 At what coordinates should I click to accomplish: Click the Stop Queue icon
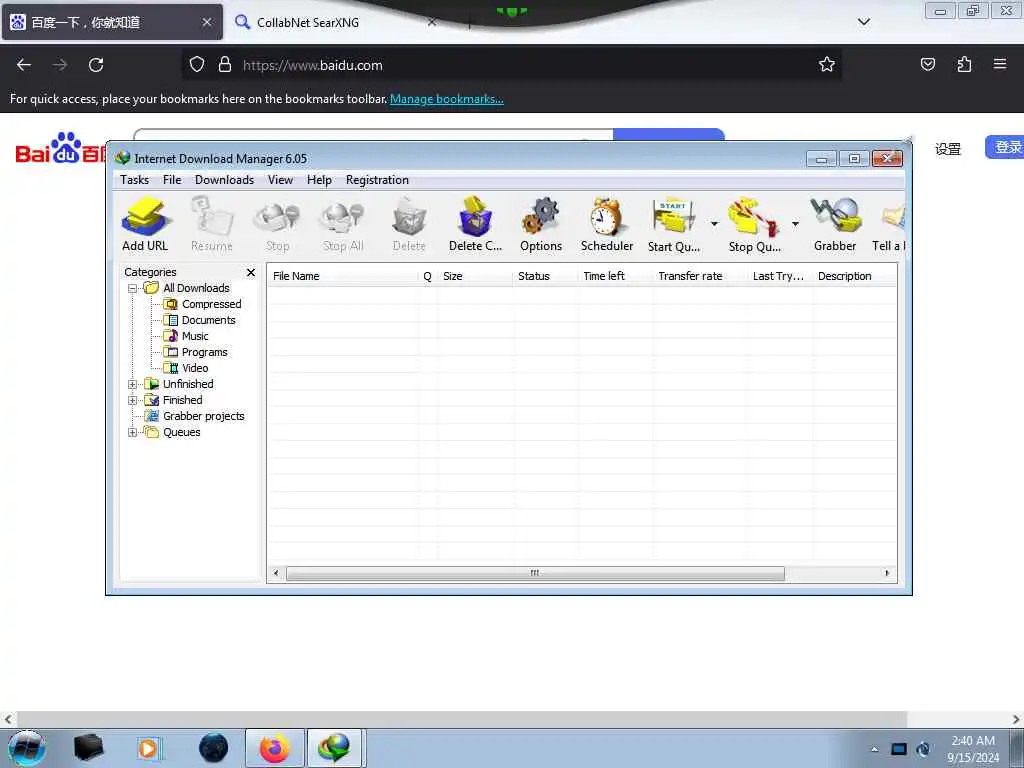[x=754, y=224]
